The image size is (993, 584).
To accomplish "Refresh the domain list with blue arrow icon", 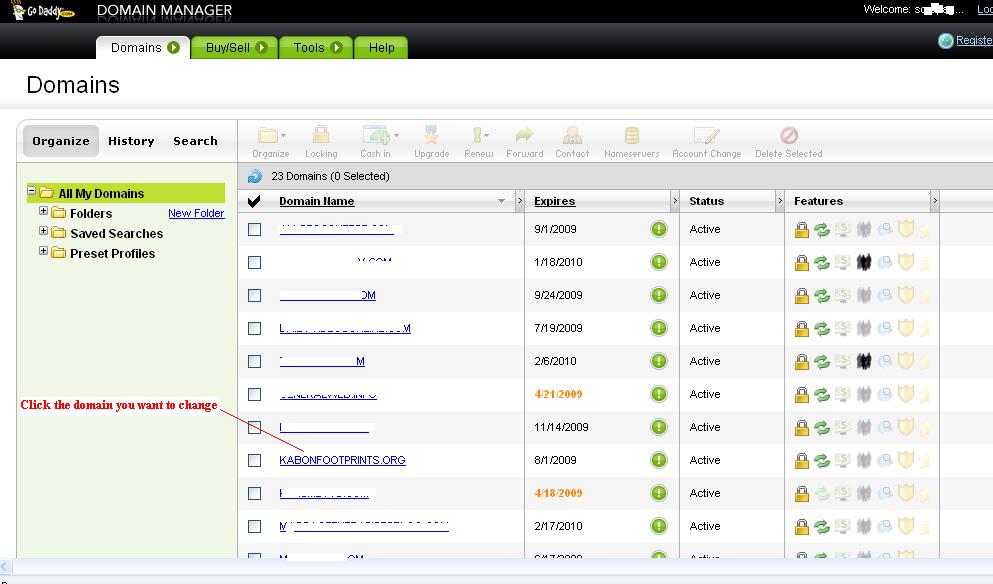I will coord(255,176).
